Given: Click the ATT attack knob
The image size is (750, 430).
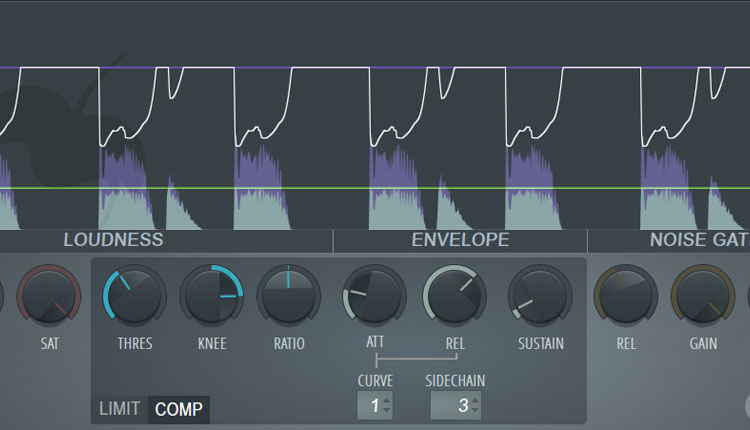Looking at the screenshot, I should tap(375, 296).
